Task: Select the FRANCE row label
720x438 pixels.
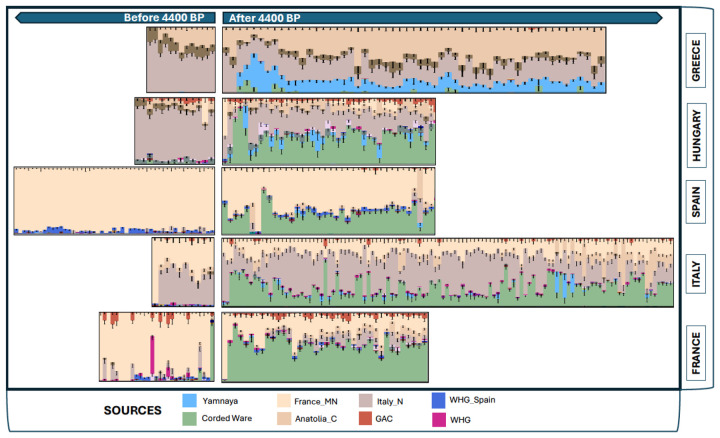Action: (695, 348)
